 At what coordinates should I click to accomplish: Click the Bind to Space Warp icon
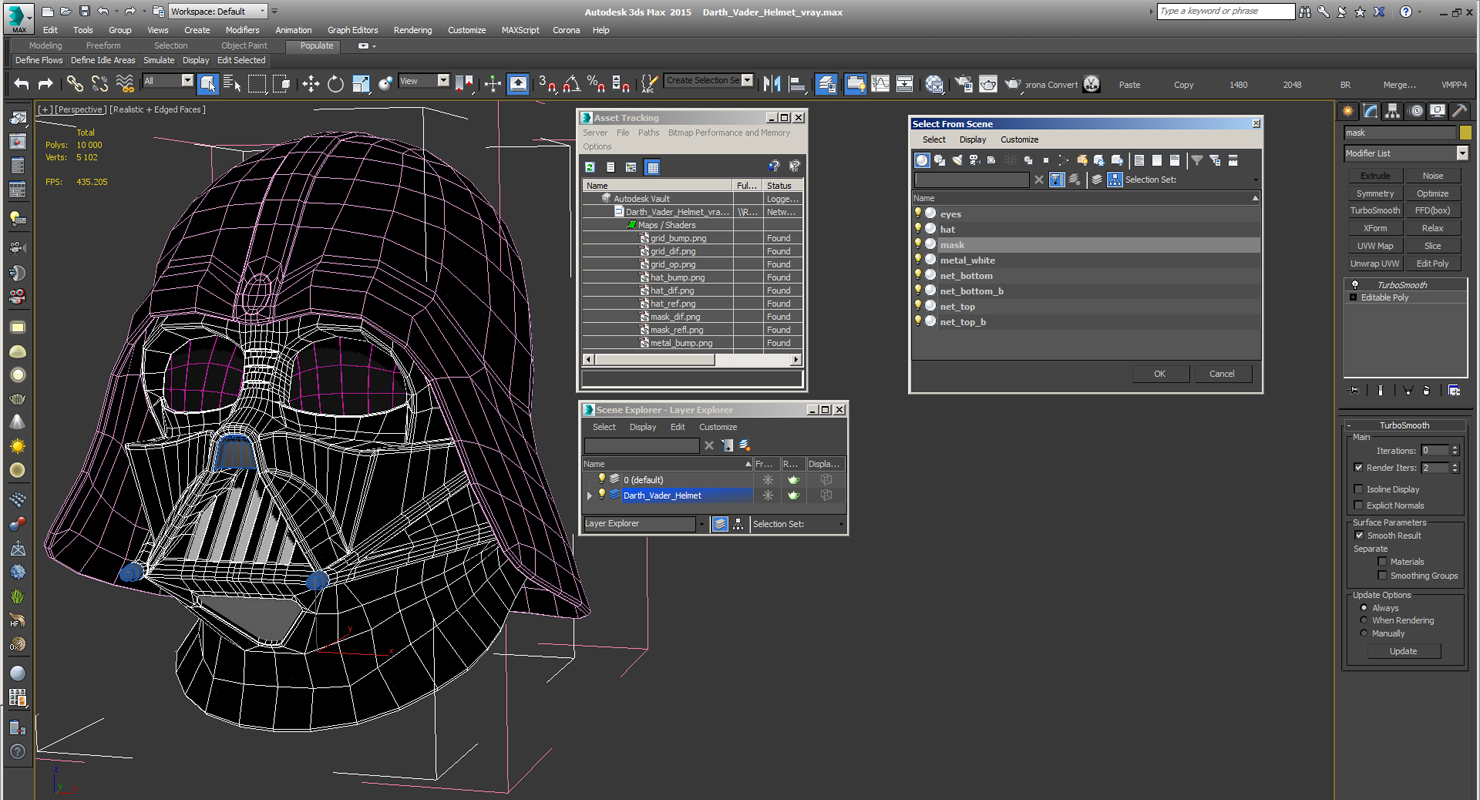125,84
